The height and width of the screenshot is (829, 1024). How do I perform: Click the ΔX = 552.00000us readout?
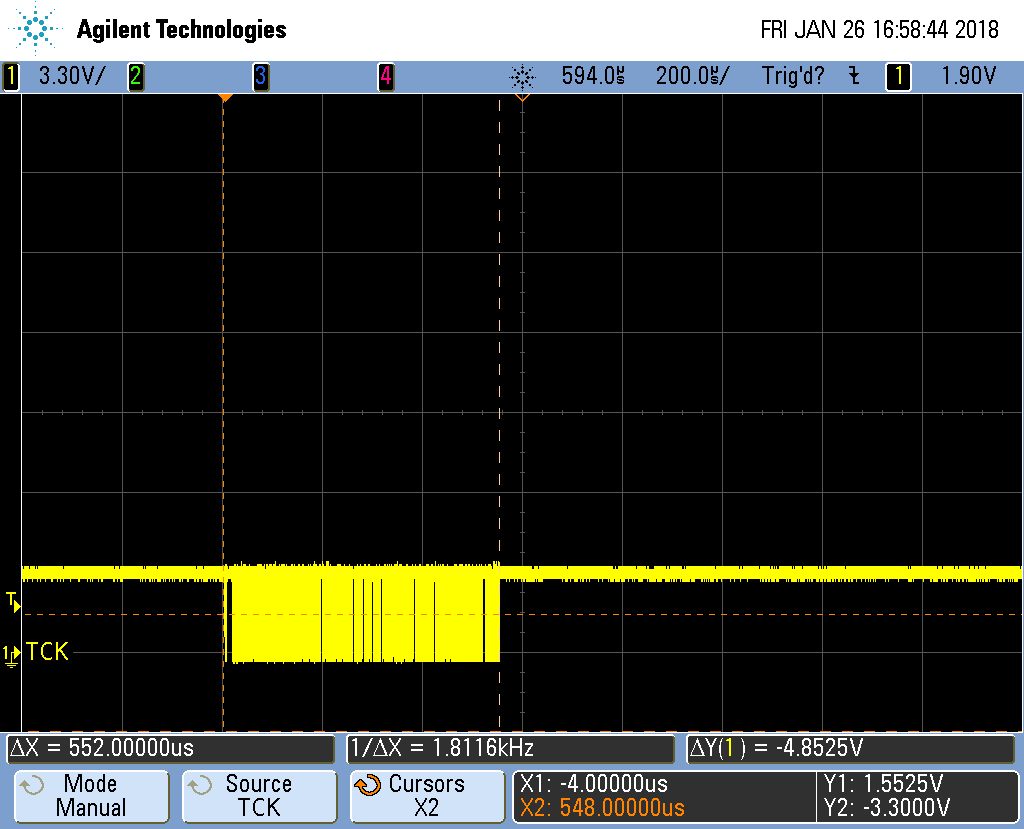tap(171, 748)
